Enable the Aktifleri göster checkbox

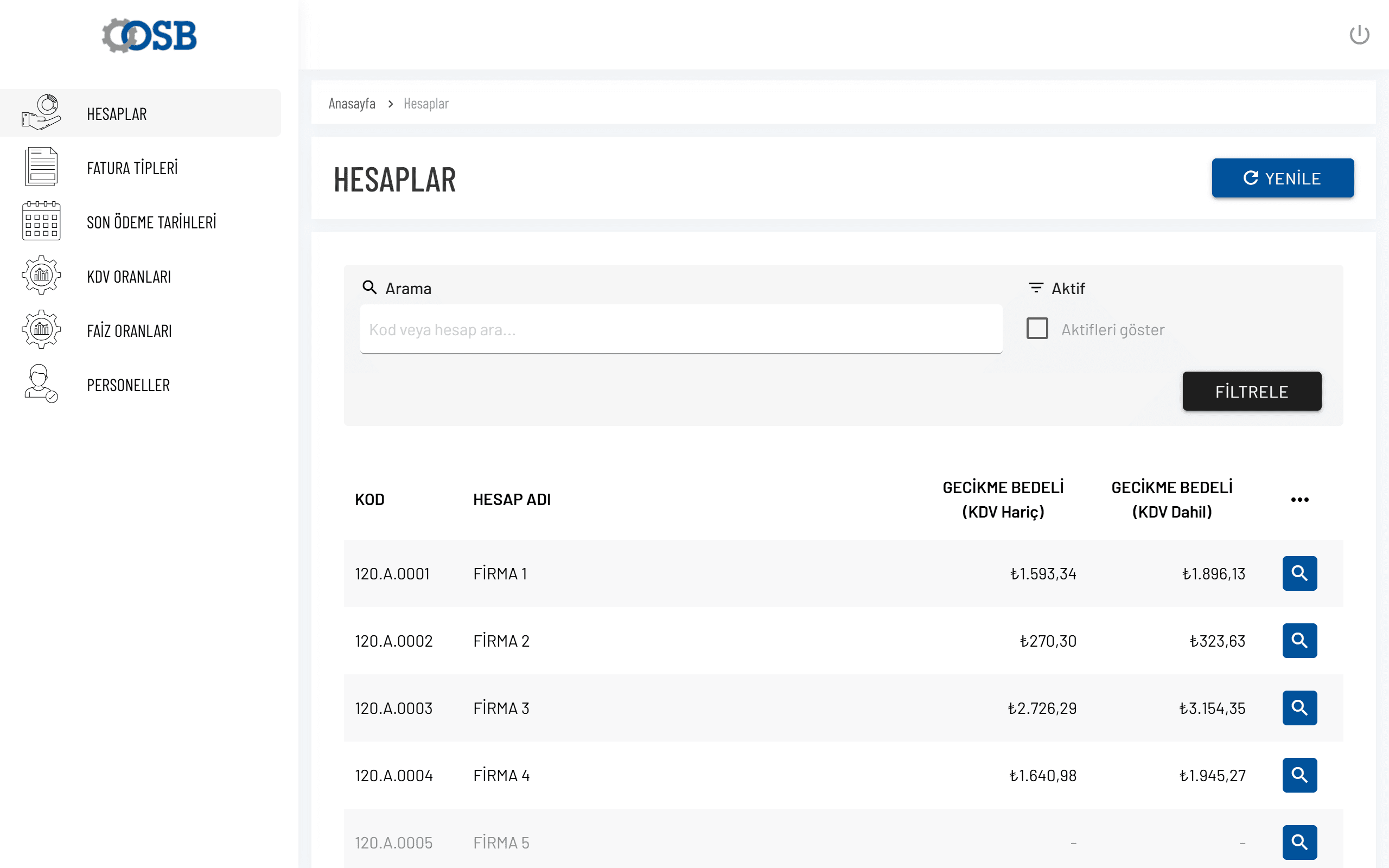point(1036,329)
